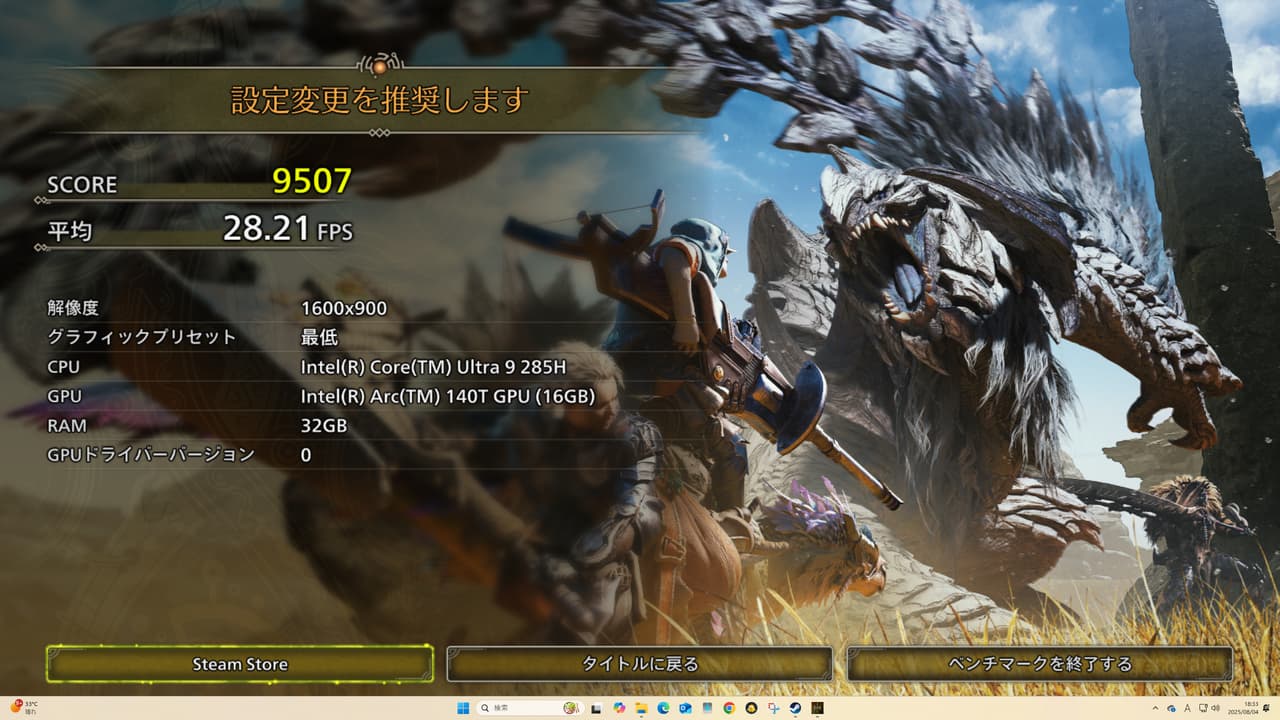This screenshot has width=1280, height=720.
Task: Click the グラフィックプリセット label
Action: pos(142,337)
